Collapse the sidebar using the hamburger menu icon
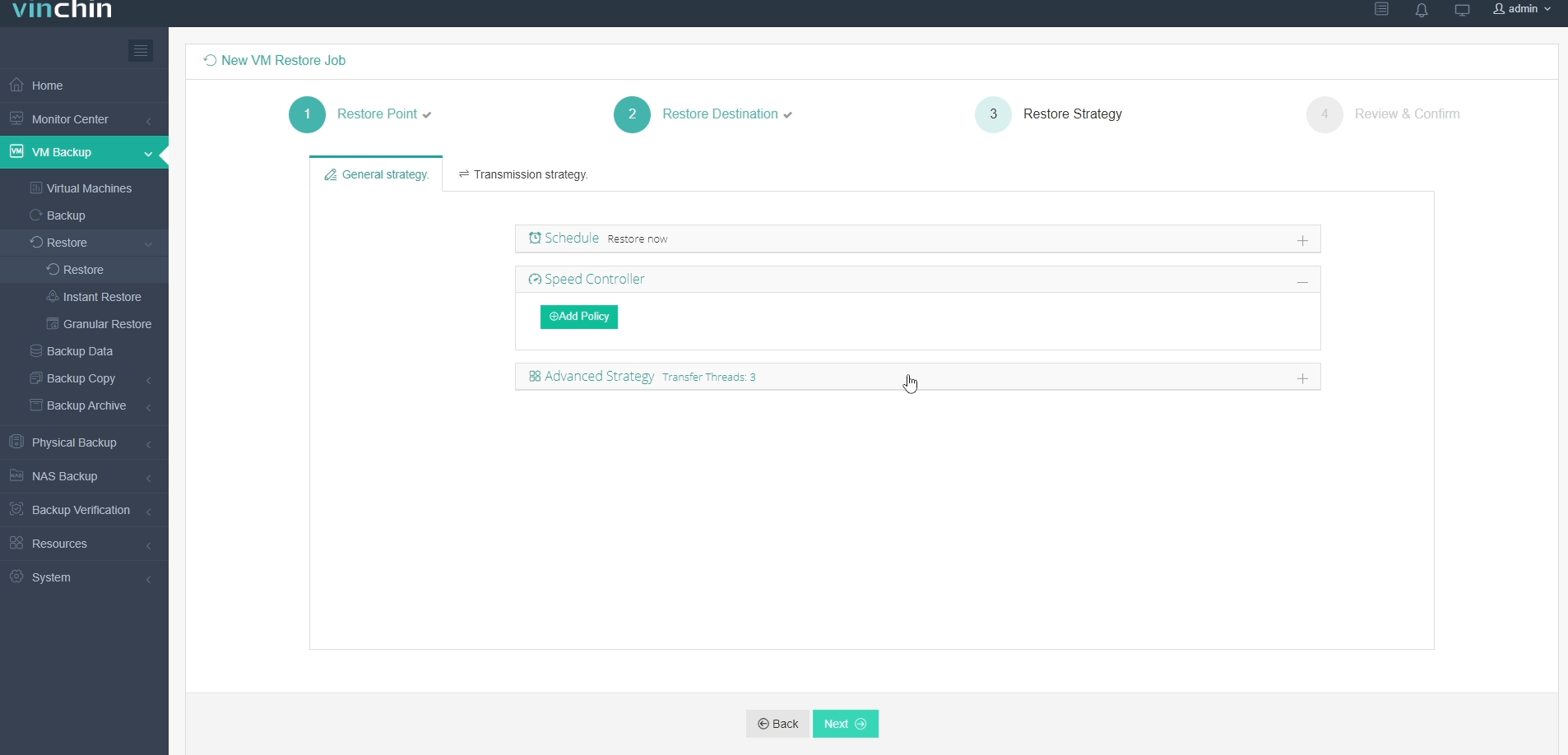1568x755 pixels. (141, 51)
